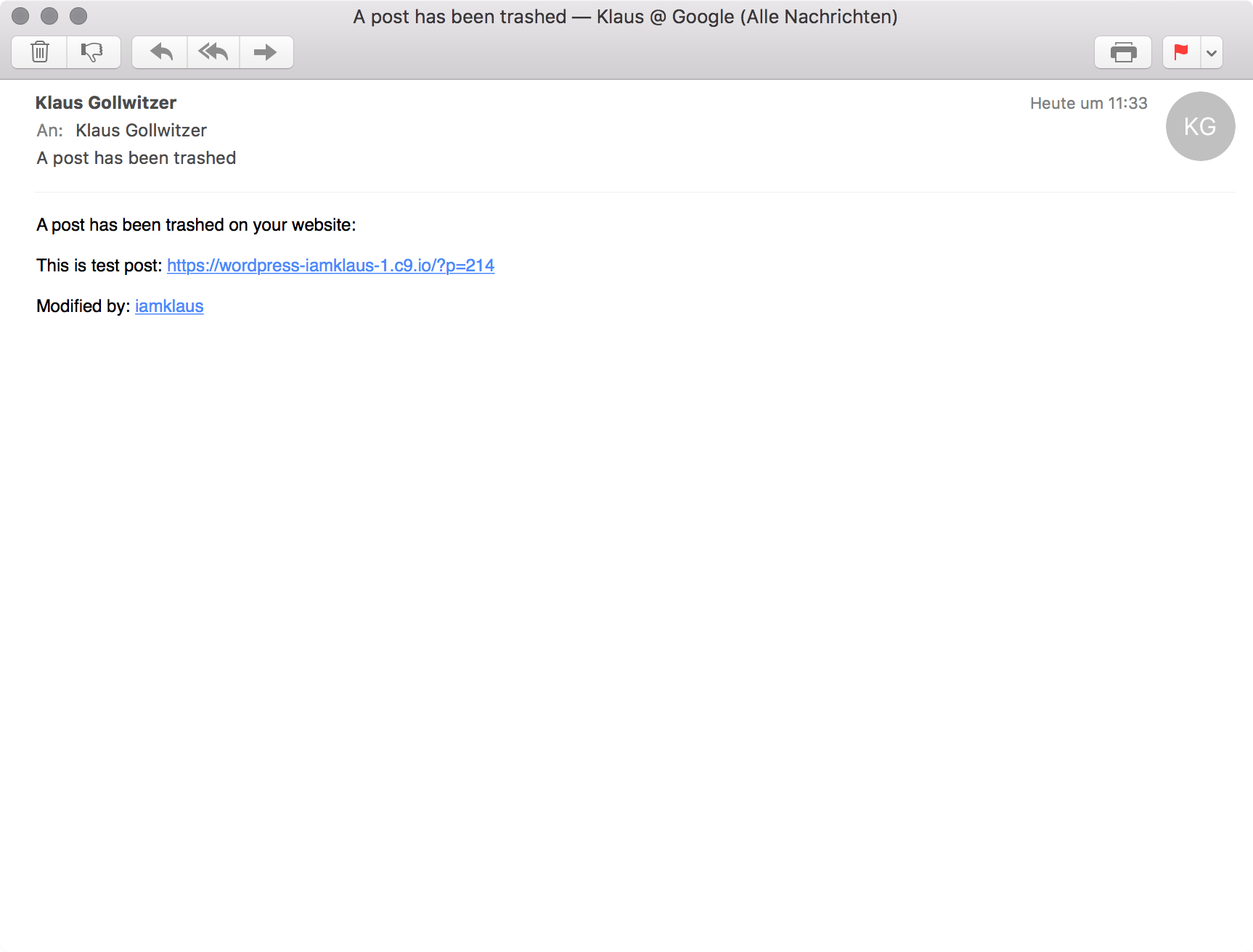
Task: Flag the message with the red flag
Action: click(1181, 52)
